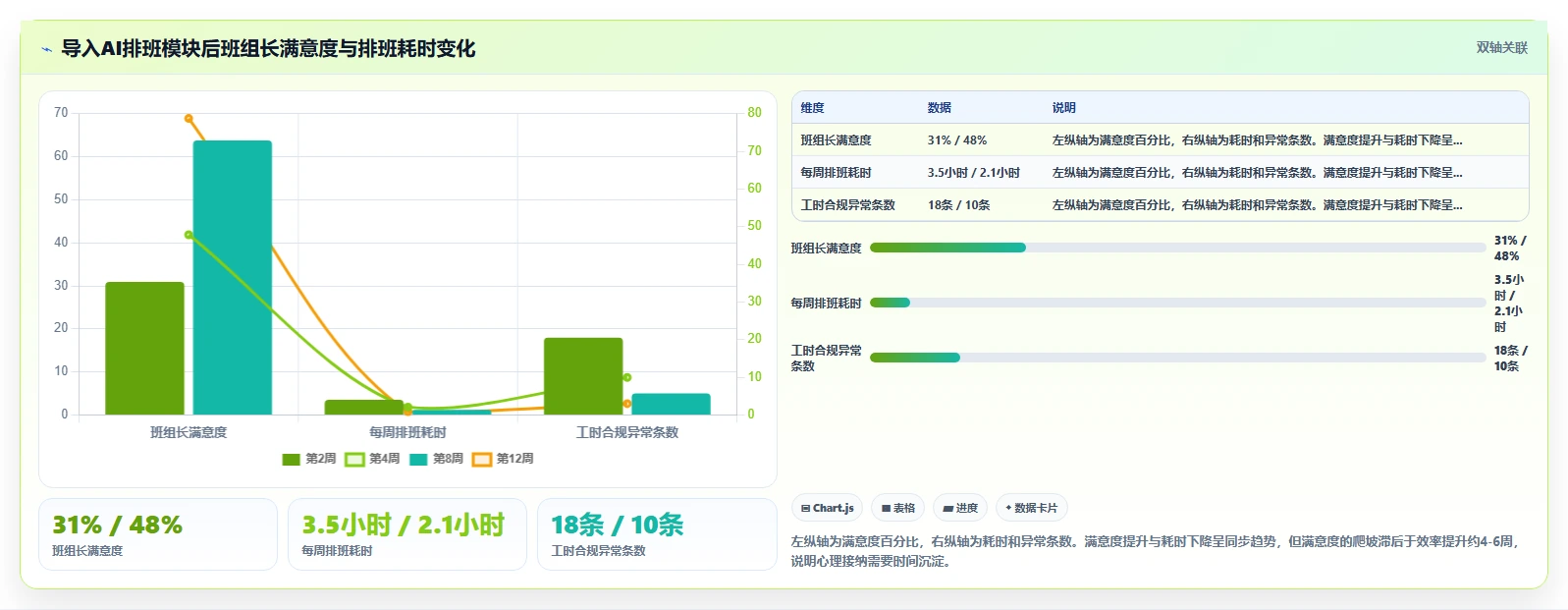This screenshot has width=1568, height=610.
Task: Select the 进度 chip
Action: pyautogui.click(x=960, y=508)
